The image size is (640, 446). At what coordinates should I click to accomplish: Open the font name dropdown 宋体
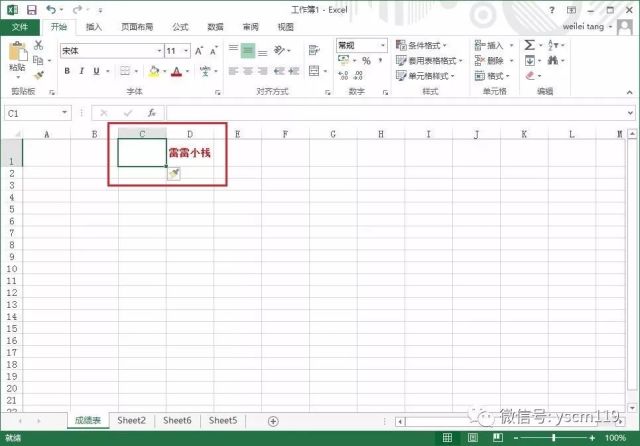click(159, 51)
